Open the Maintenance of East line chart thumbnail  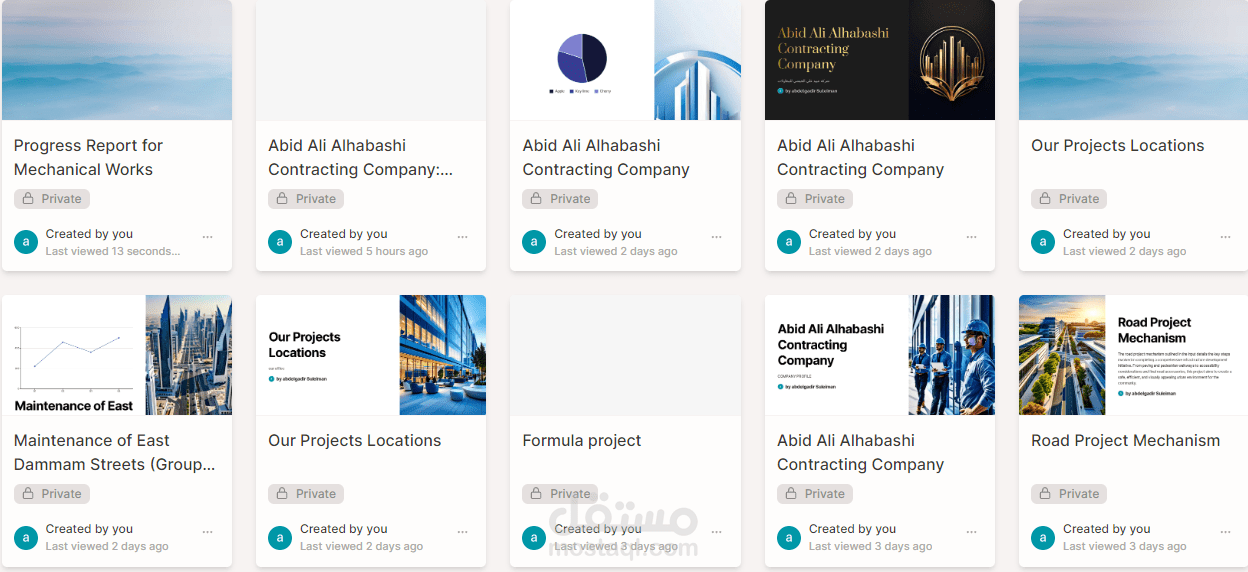[116, 355]
